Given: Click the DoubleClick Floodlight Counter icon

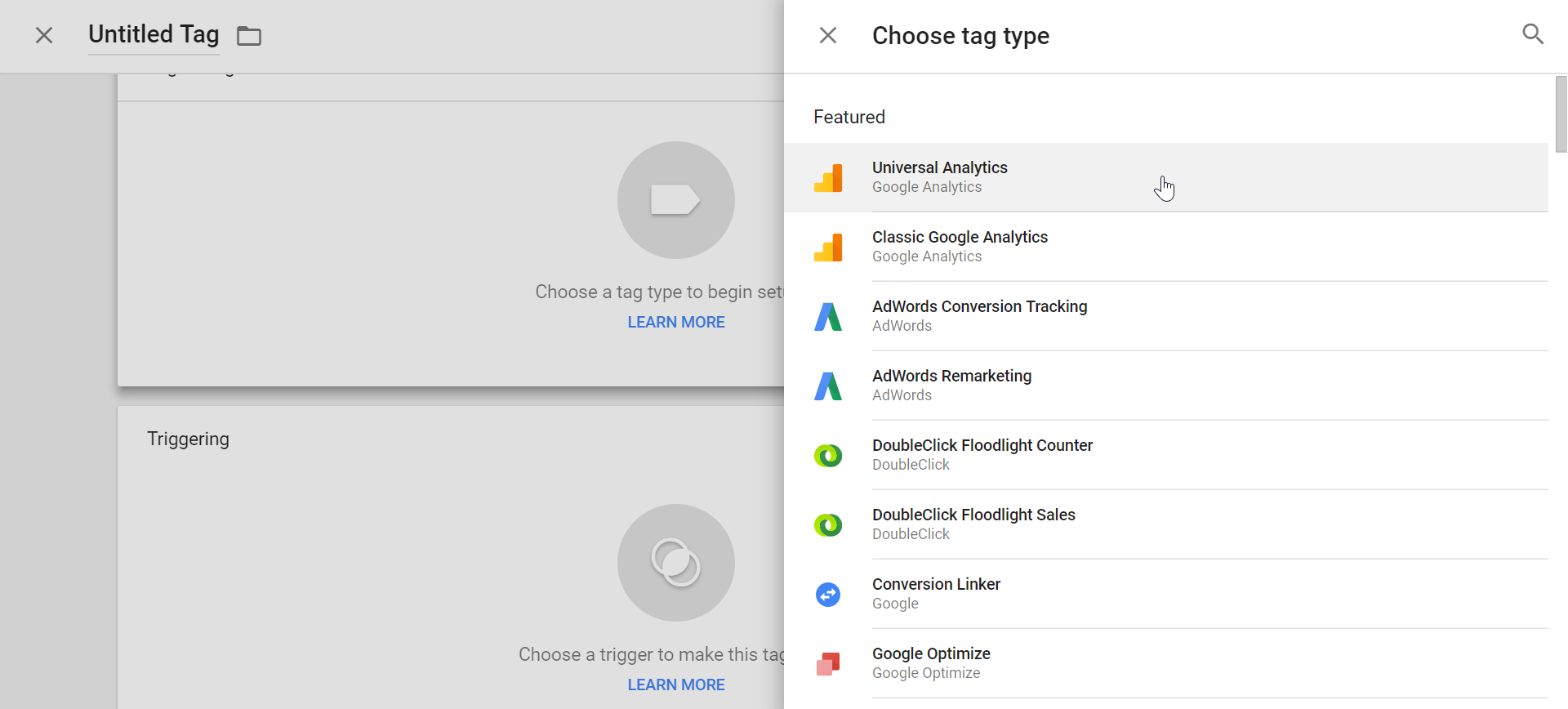Looking at the screenshot, I should (x=828, y=456).
